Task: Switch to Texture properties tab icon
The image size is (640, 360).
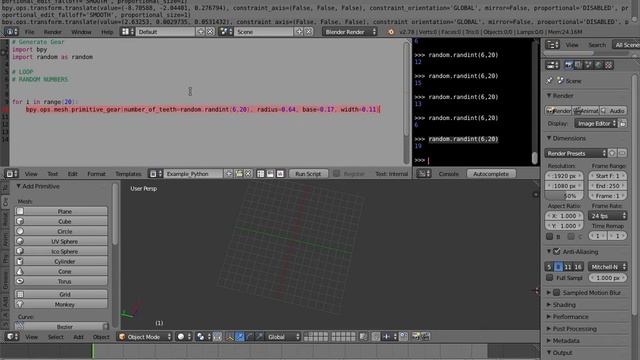Action: 609,65
